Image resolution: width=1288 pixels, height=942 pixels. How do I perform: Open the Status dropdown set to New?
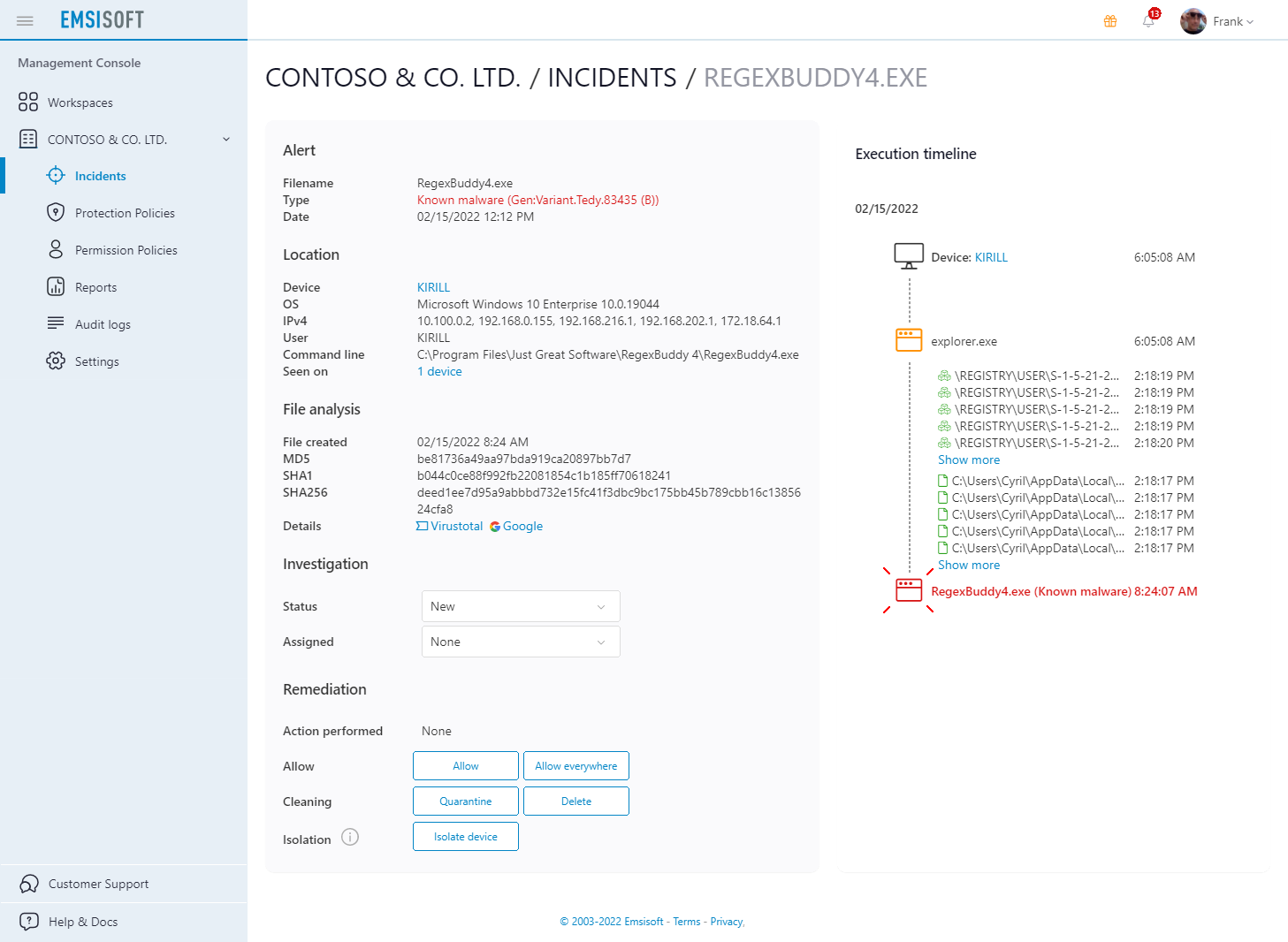click(x=521, y=606)
